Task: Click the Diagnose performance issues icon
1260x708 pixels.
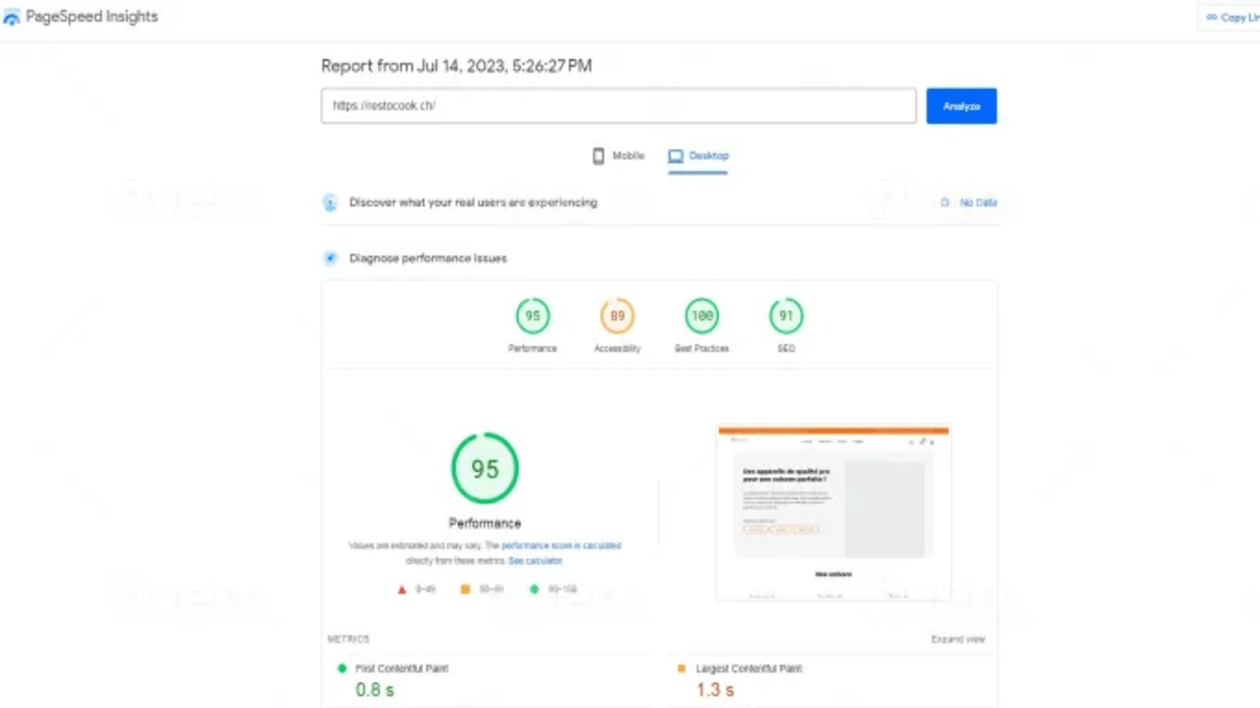Action: click(330, 258)
